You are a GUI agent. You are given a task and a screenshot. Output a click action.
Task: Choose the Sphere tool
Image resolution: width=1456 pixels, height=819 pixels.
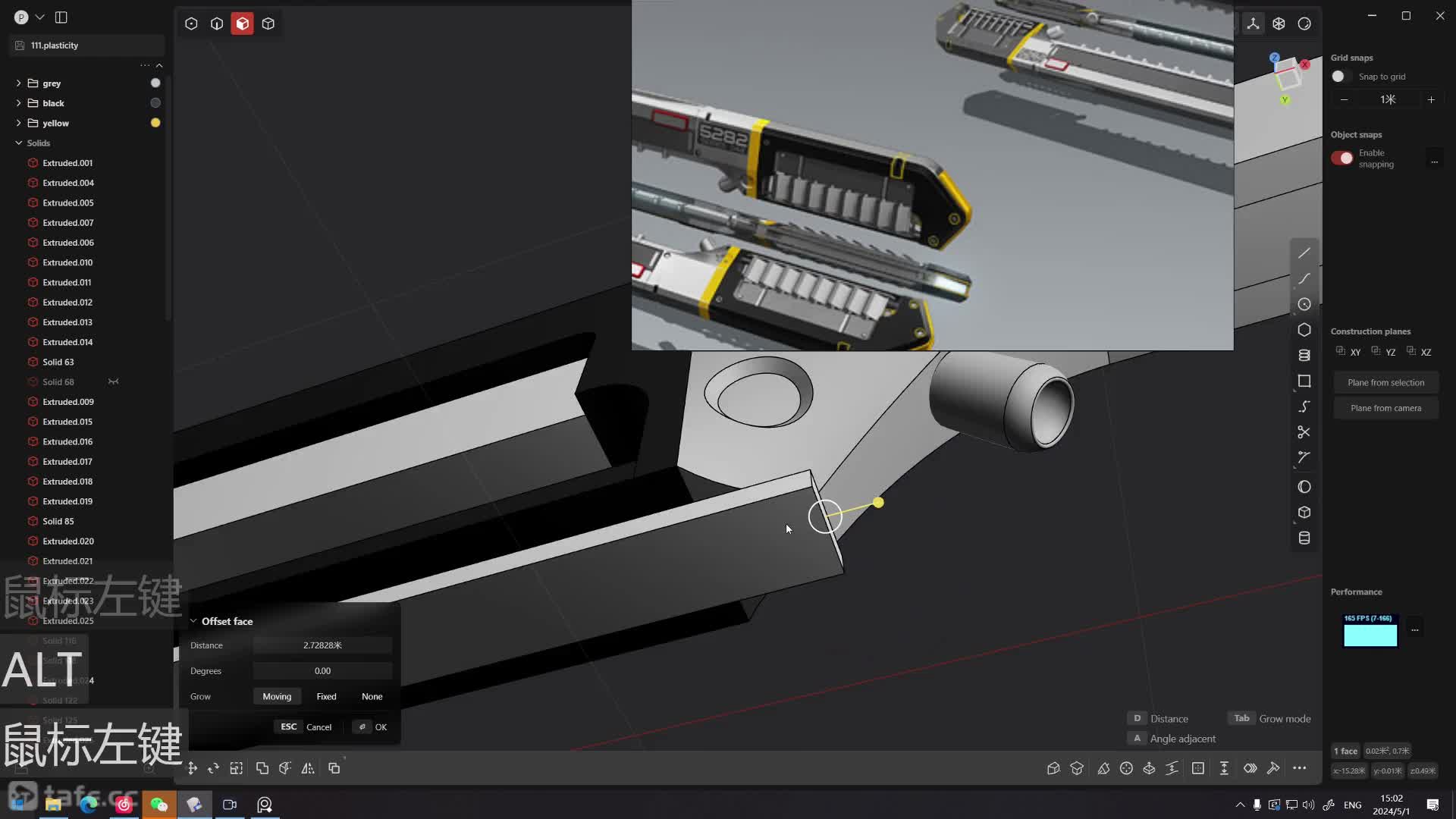[x=1304, y=487]
